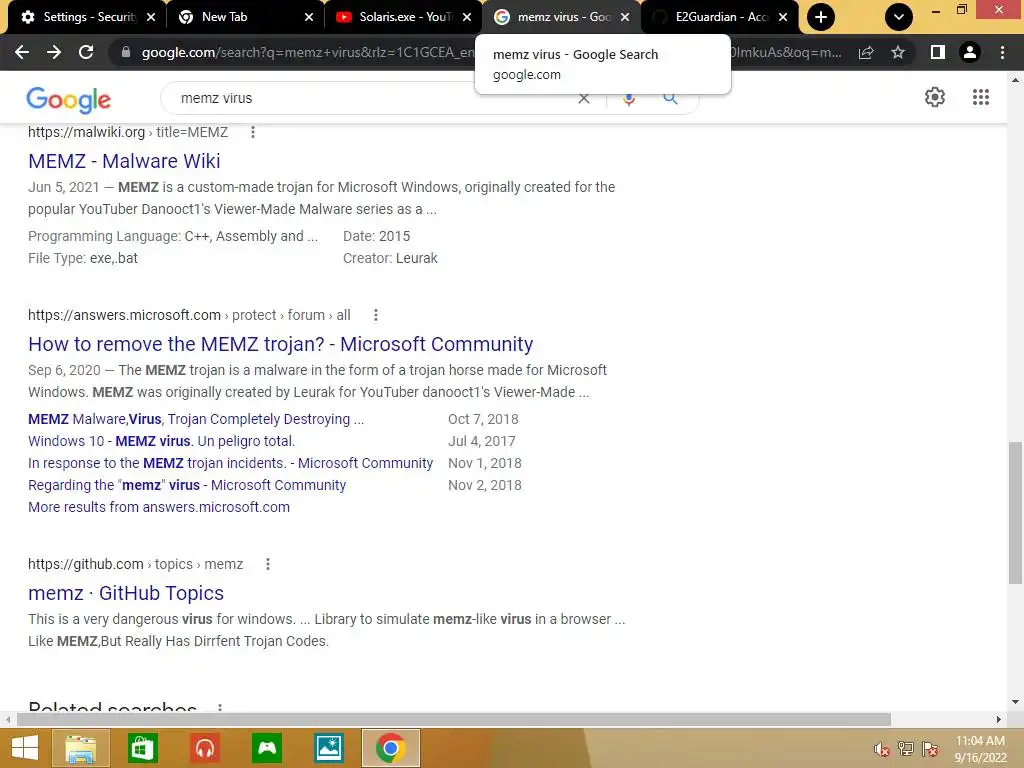The width and height of the screenshot is (1024, 768).
Task: Open the tab search dropdown arrow
Action: tap(899, 17)
